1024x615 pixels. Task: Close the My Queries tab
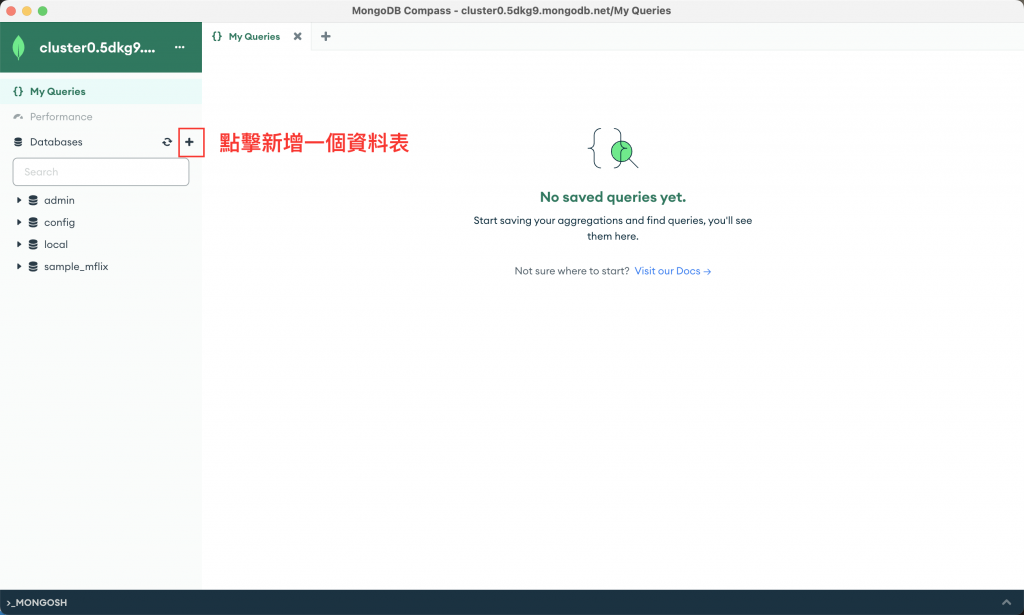point(298,37)
